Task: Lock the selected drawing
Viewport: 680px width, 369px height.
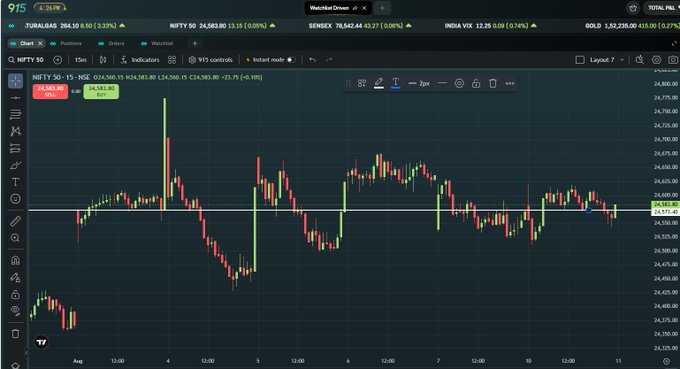Action: [x=476, y=83]
